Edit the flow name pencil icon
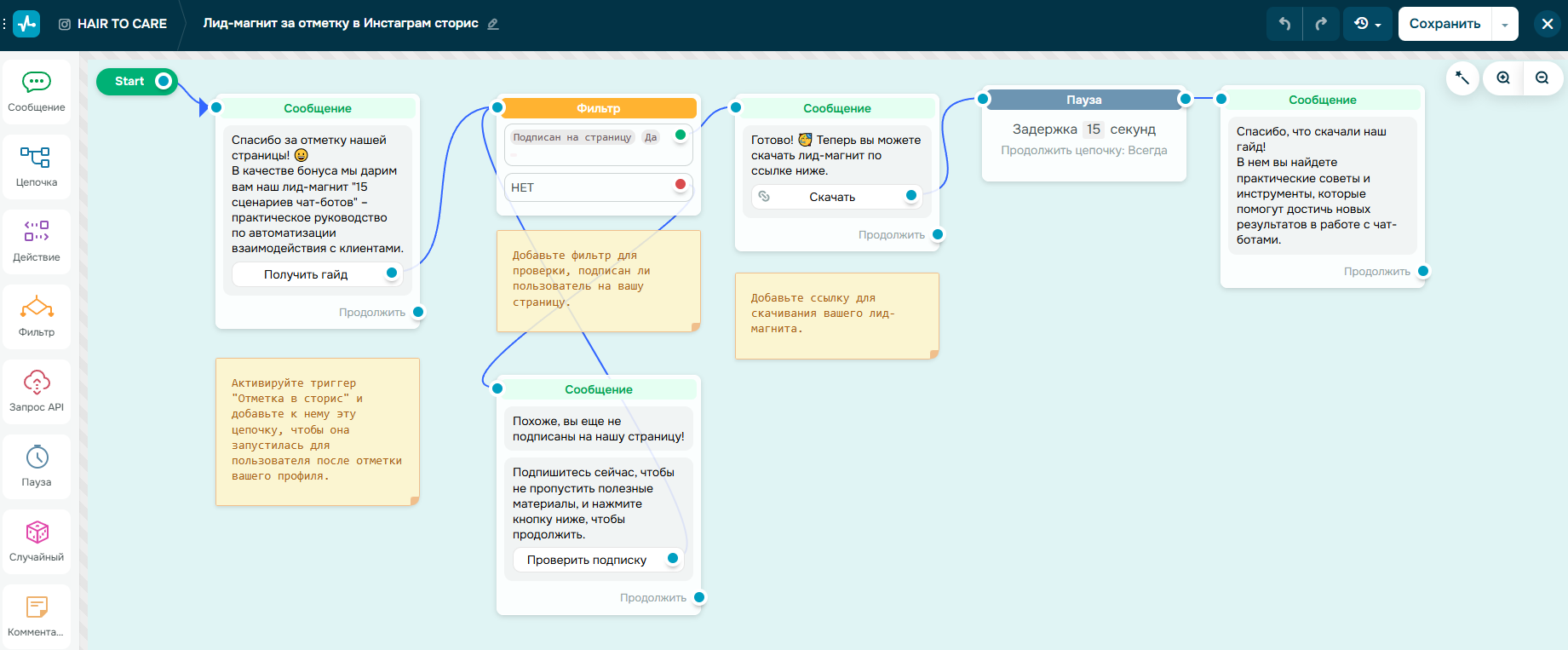Viewport: 1568px width, 650px height. 493,24
